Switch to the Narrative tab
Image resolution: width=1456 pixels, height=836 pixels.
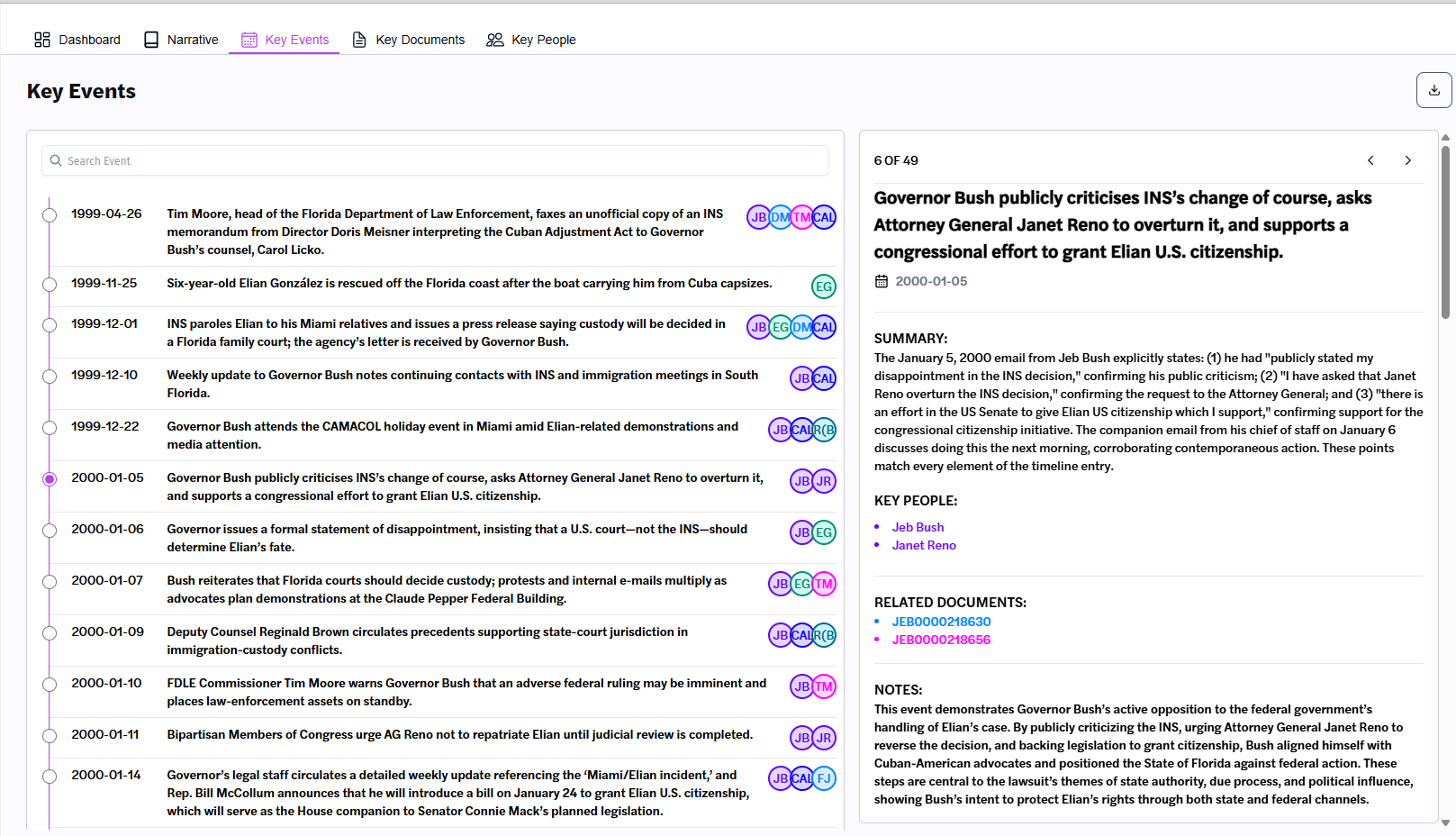point(180,39)
